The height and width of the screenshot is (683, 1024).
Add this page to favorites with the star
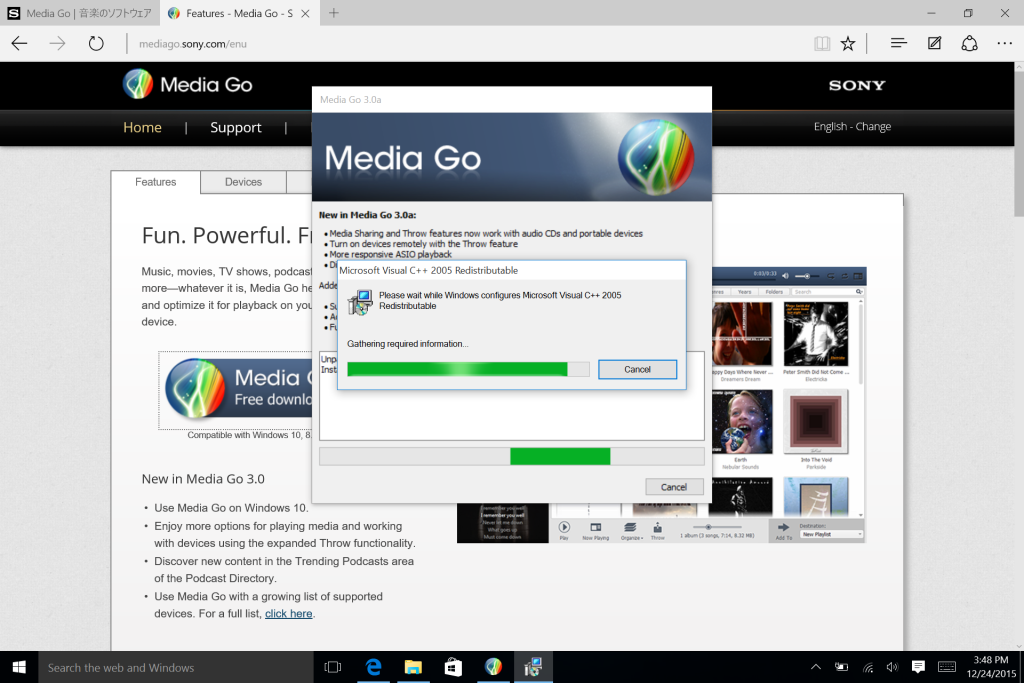pos(848,44)
